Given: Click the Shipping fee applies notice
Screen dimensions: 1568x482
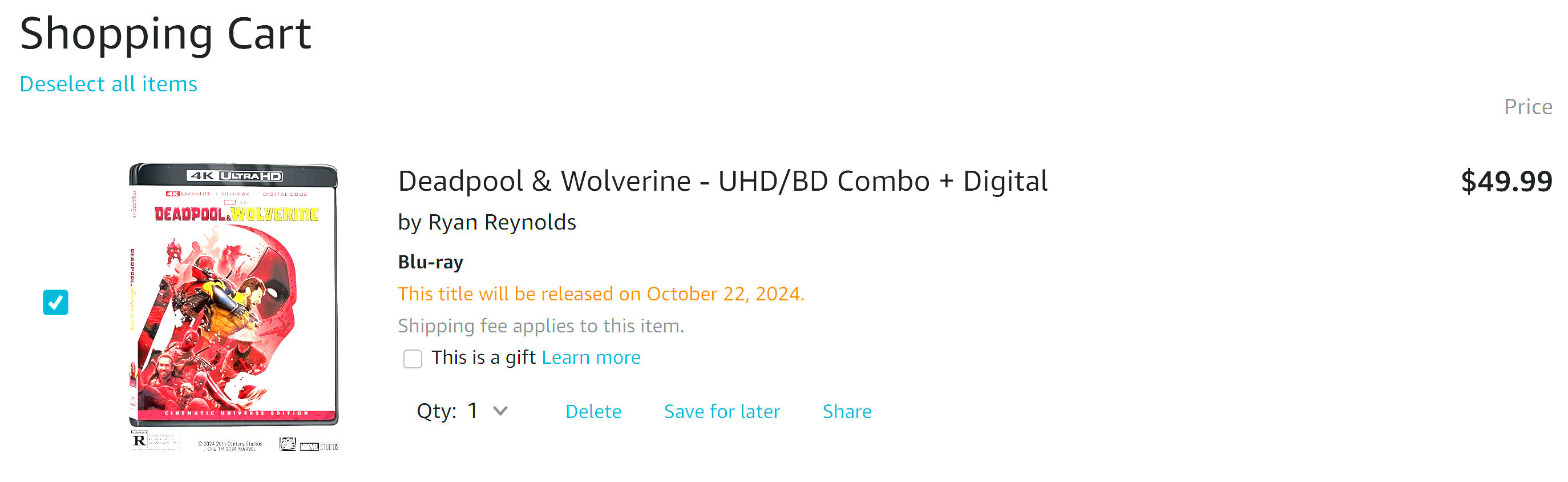Looking at the screenshot, I should [540, 326].
